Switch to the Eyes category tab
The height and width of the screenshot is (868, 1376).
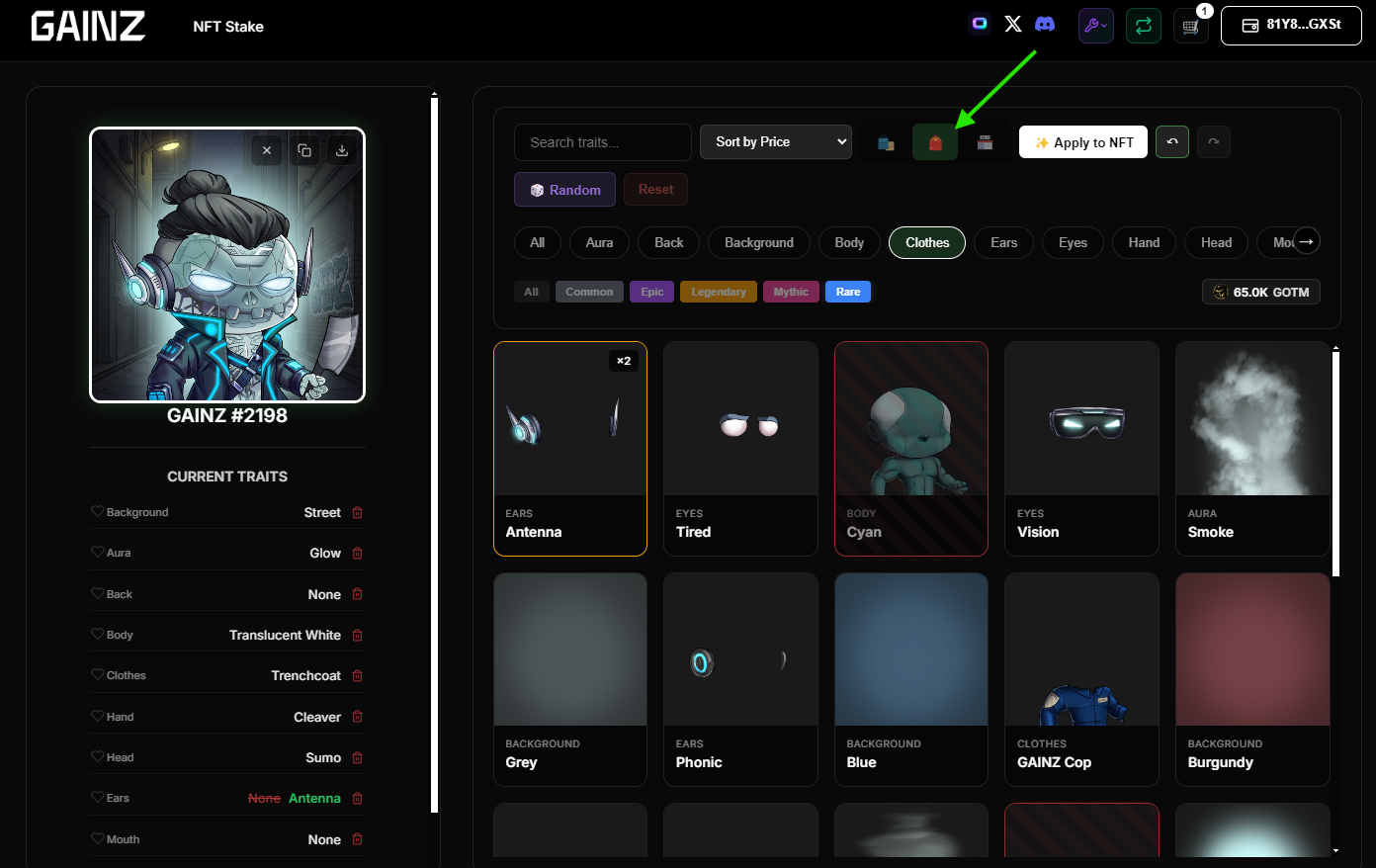(1073, 243)
